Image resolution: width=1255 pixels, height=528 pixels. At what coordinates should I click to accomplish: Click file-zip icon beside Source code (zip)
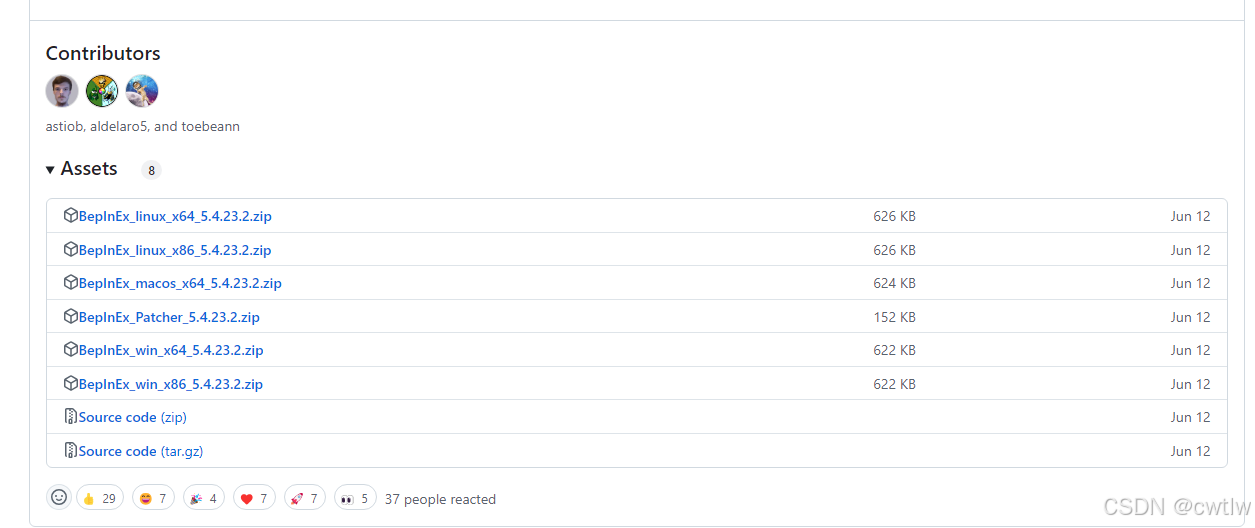tap(71, 416)
